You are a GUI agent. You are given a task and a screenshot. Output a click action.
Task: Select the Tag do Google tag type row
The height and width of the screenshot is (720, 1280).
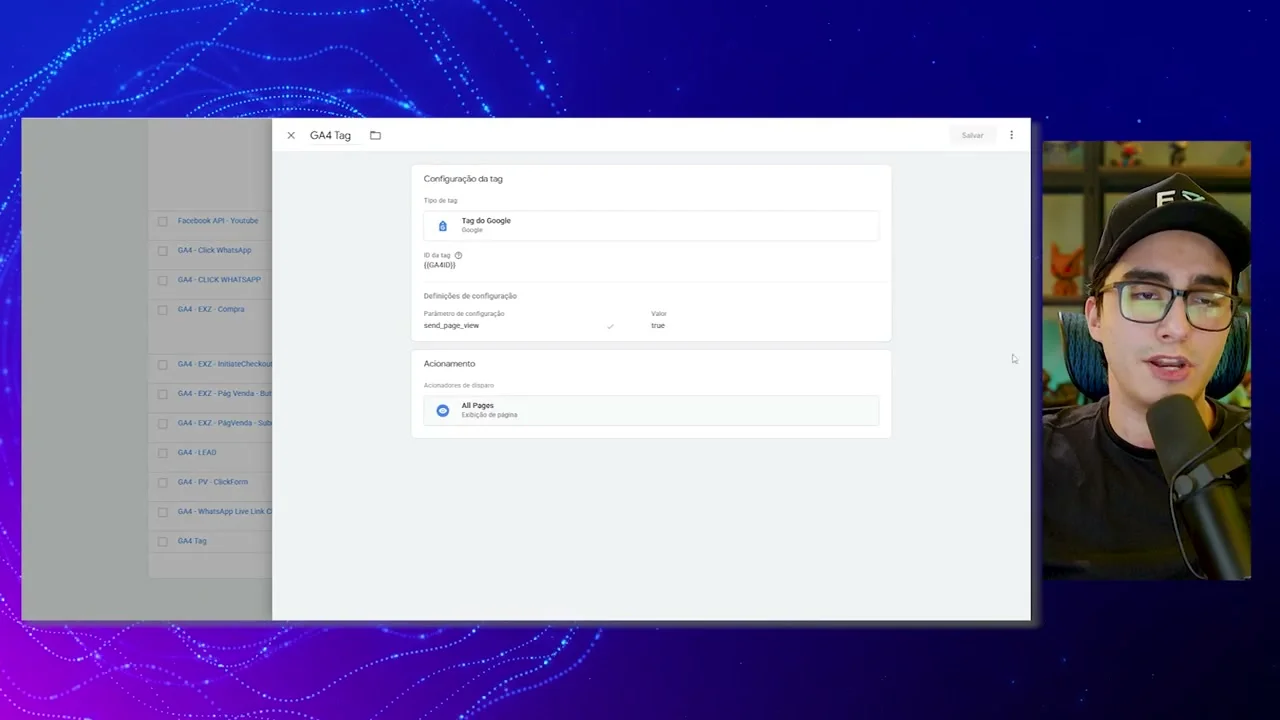click(x=651, y=226)
